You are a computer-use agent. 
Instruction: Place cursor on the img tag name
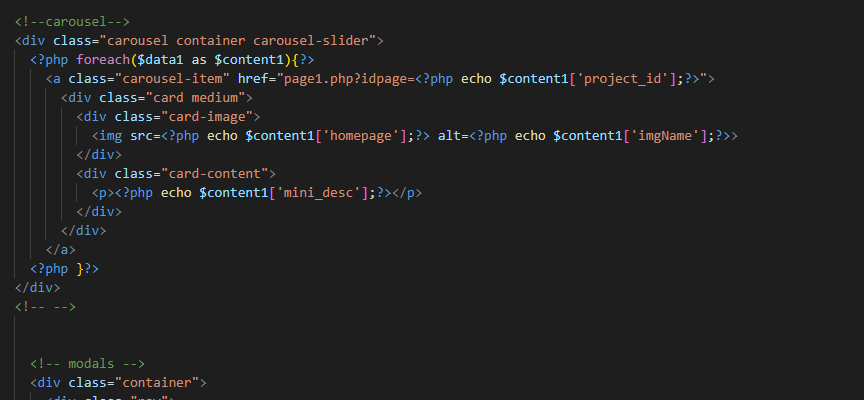pyautogui.click(x=111, y=135)
